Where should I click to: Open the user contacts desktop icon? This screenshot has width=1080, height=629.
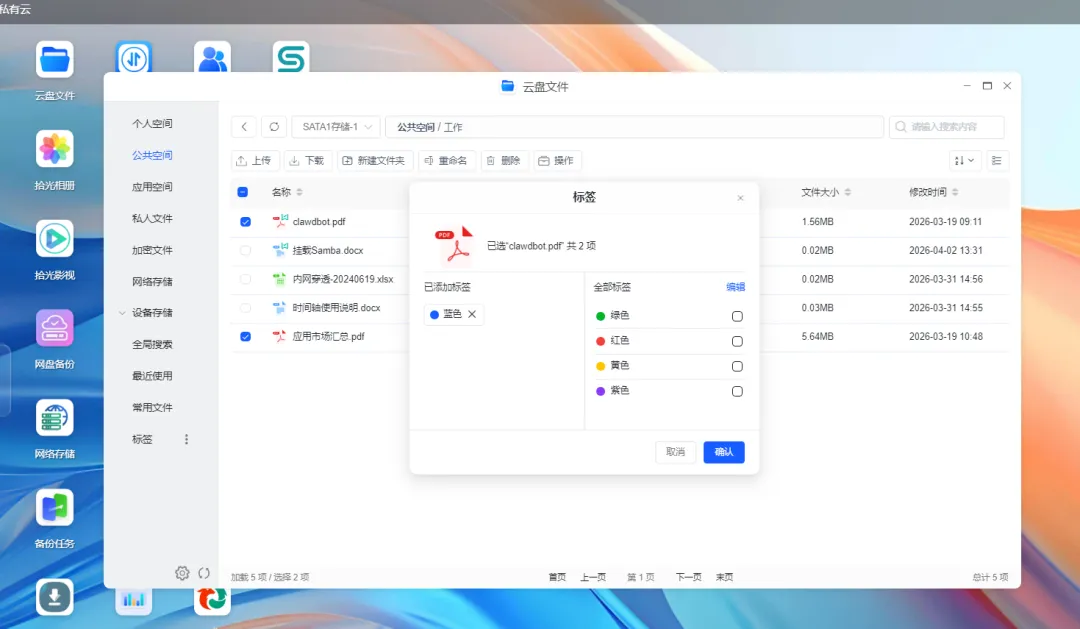point(212,57)
